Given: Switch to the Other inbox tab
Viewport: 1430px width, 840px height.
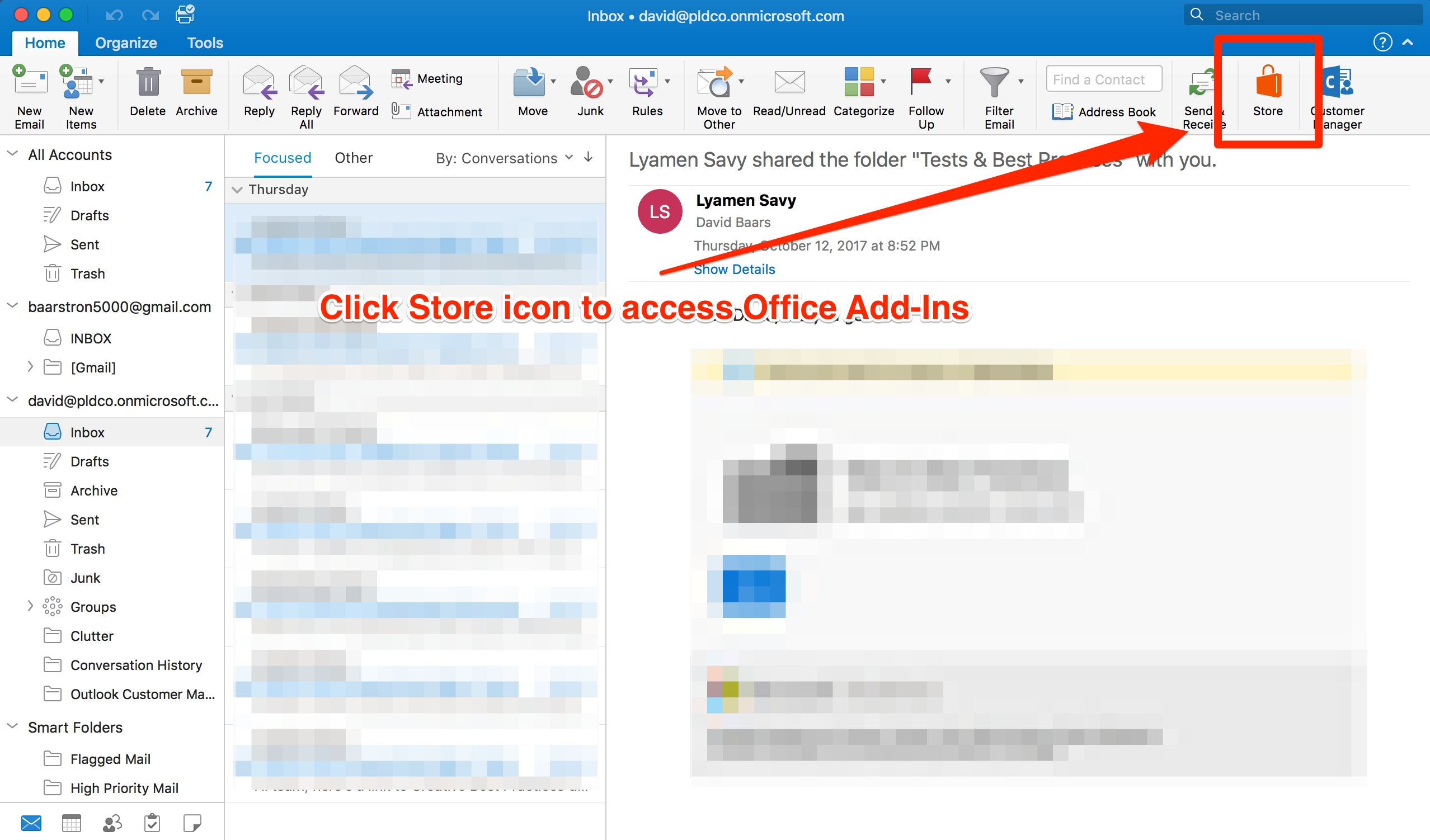Looking at the screenshot, I should (x=353, y=158).
